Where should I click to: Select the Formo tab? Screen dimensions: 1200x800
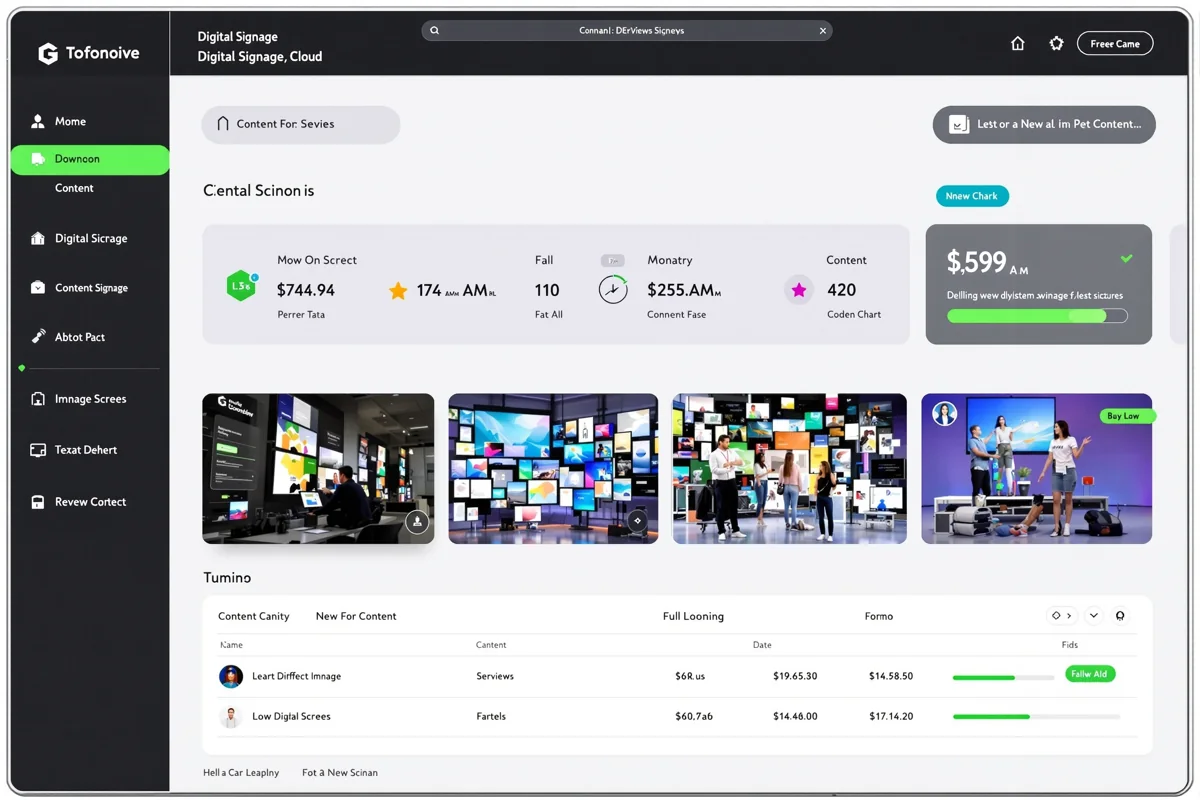point(879,616)
